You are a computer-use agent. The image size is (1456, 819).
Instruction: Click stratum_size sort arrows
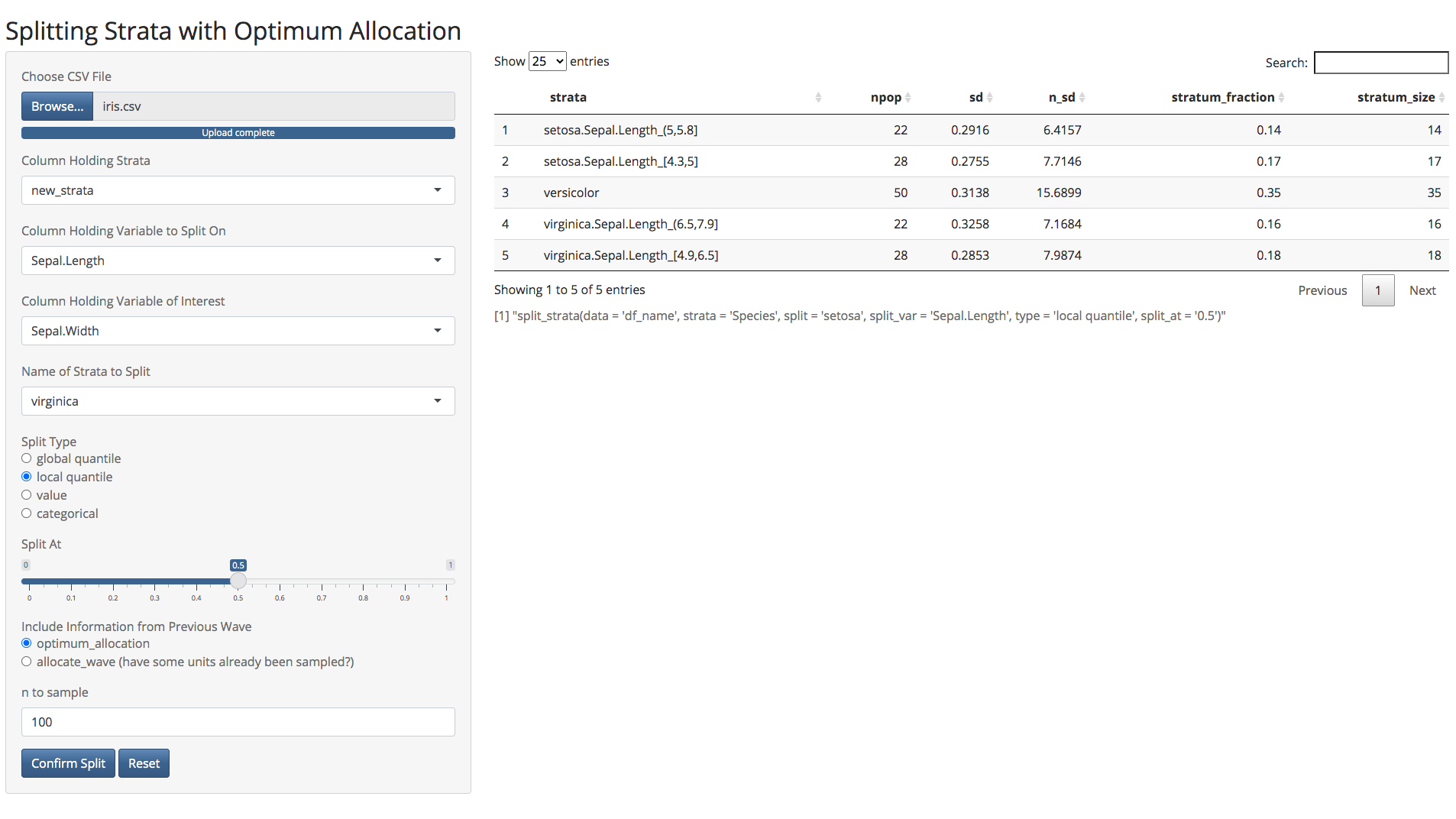point(1441,98)
